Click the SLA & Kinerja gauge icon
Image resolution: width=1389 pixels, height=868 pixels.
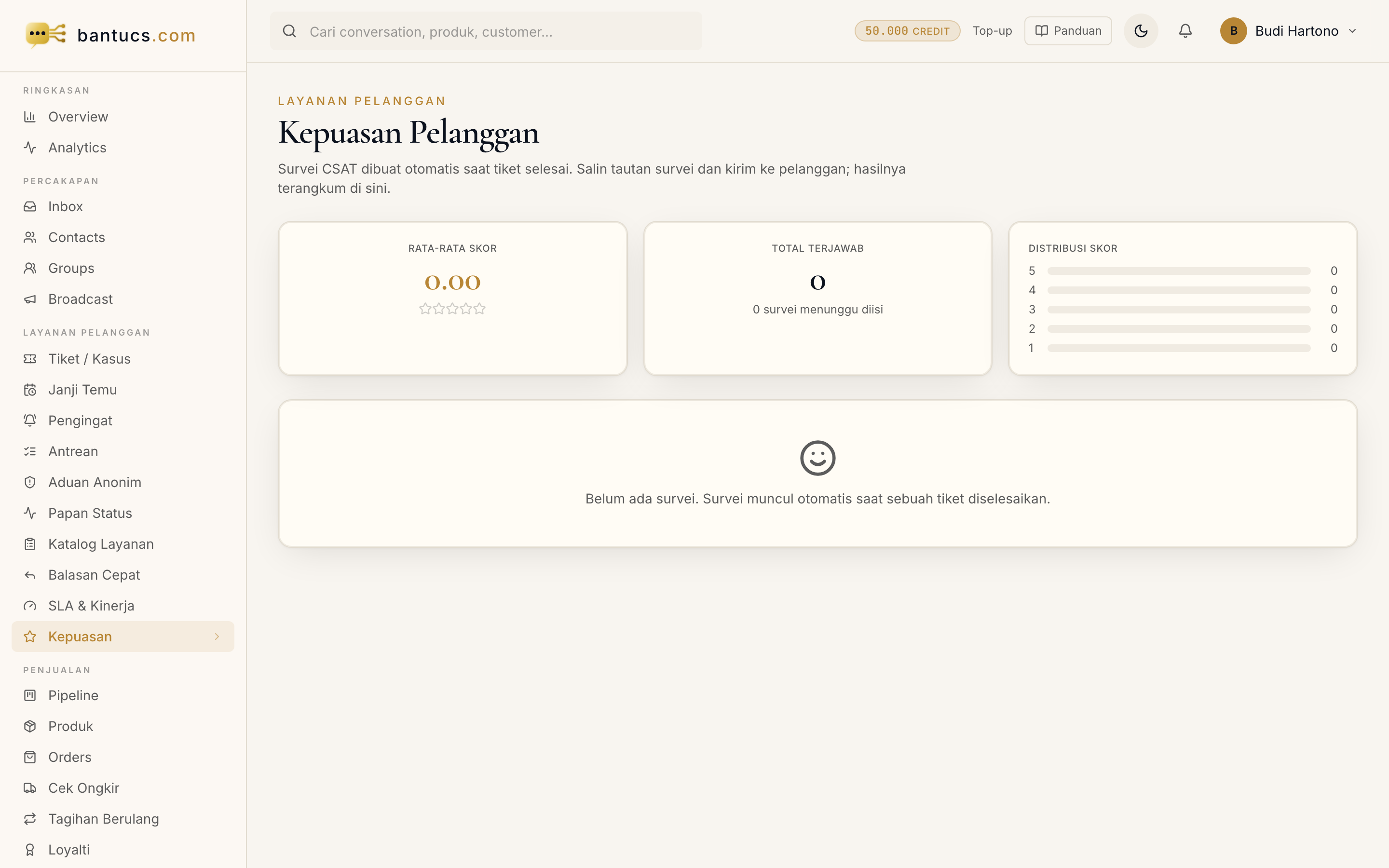(x=30, y=606)
